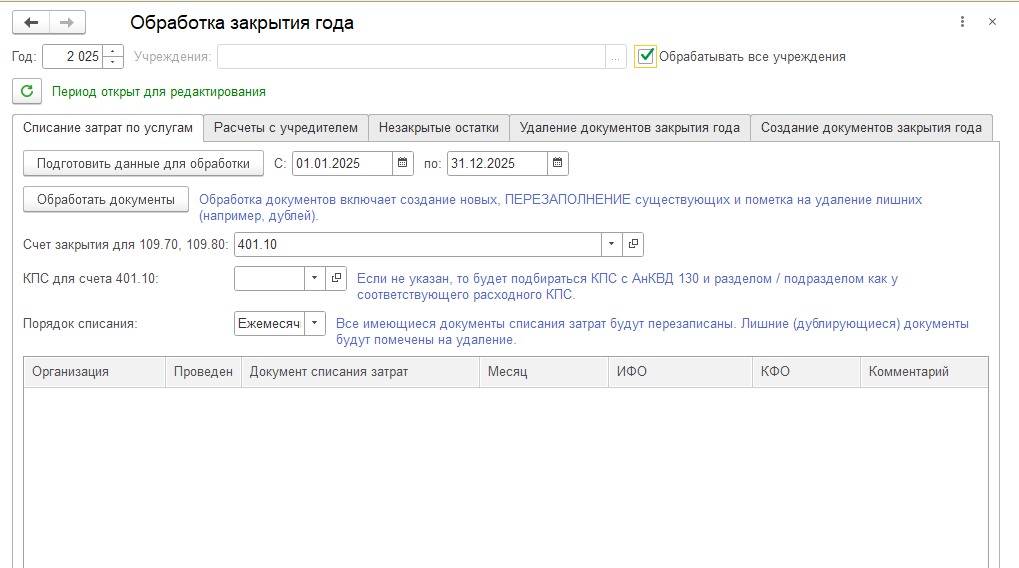Viewport: 1019px width, 568px height.
Task: Click Период открыт для редактирования text
Action: tap(159, 92)
